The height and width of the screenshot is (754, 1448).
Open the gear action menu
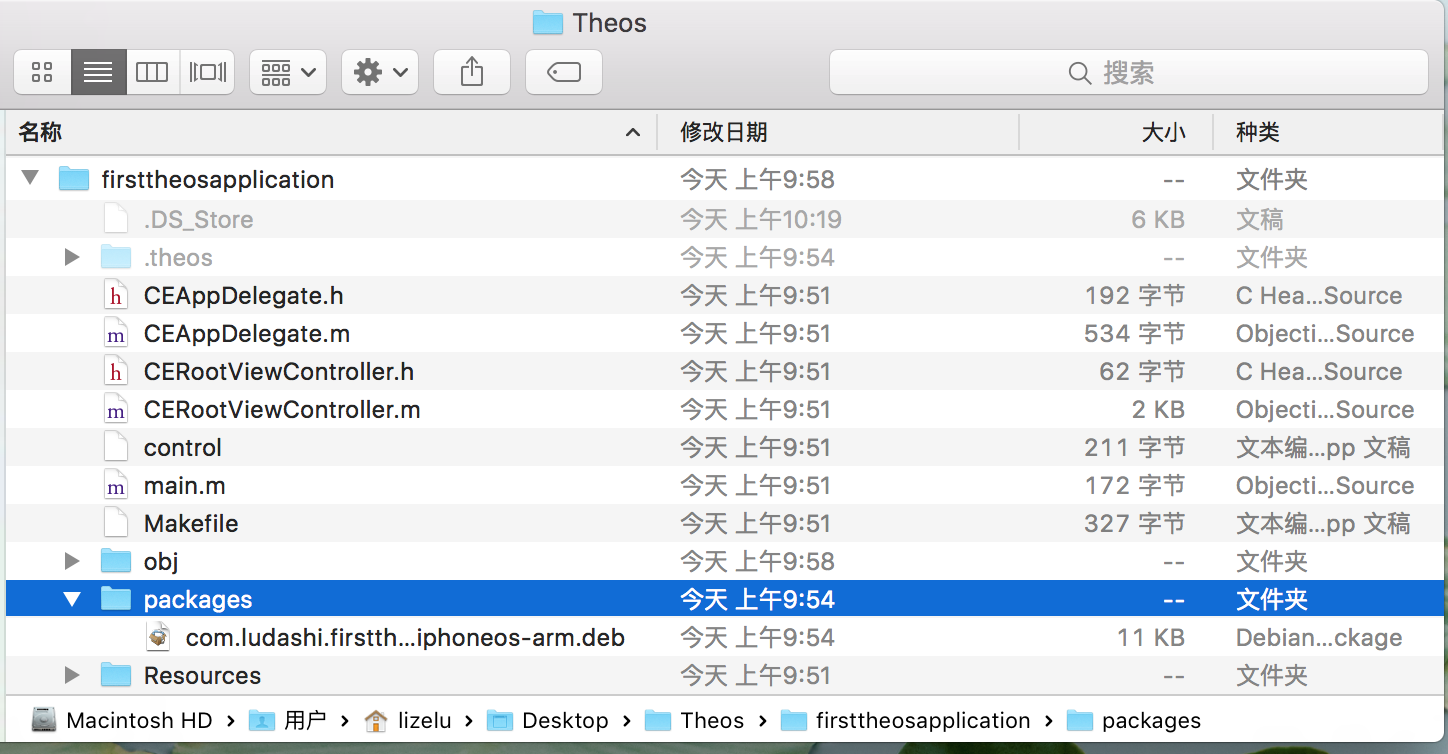click(x=380, y=72)
